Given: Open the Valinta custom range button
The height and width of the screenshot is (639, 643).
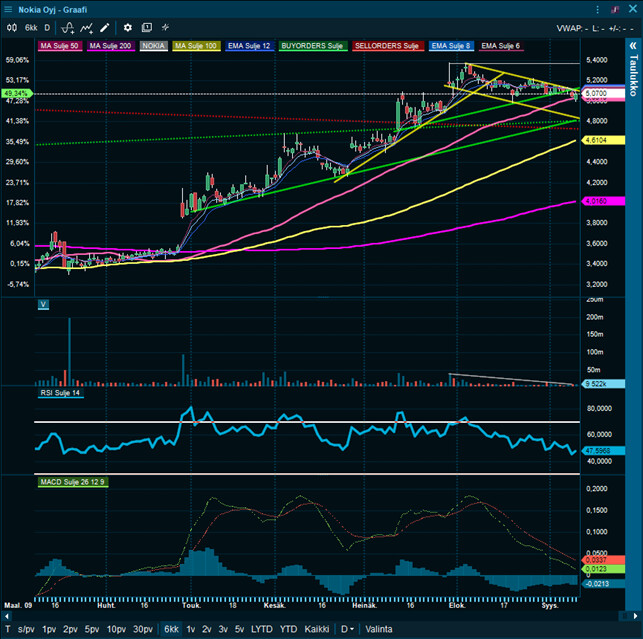Looking at the screenshot, I should [x=379, y=629].
